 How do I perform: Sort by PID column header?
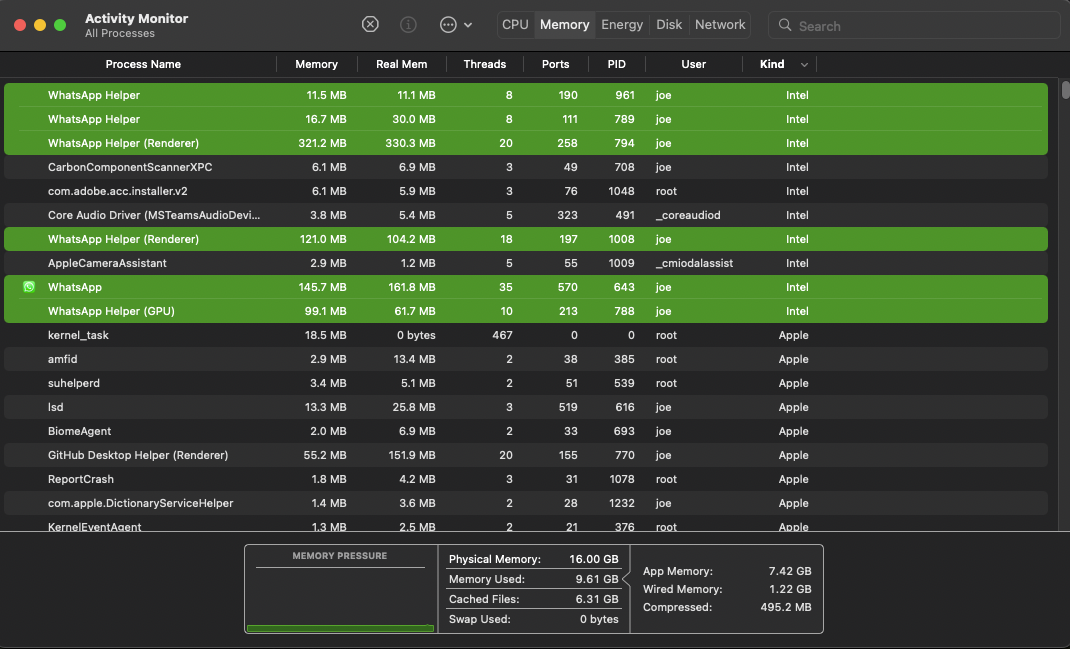tap(616, 64)
